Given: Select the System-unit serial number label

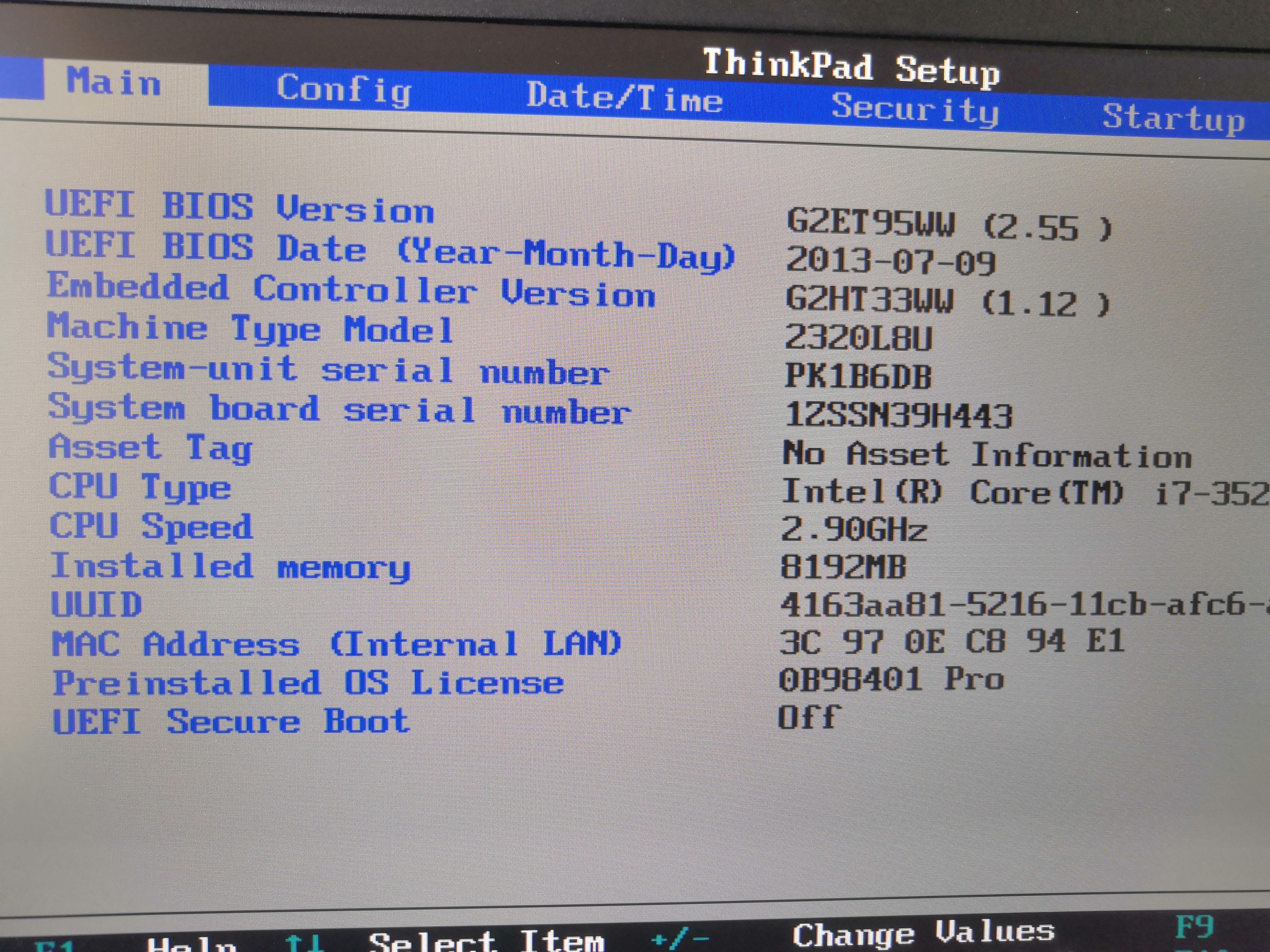Looking at the screenshot, I should click(329, 370).
